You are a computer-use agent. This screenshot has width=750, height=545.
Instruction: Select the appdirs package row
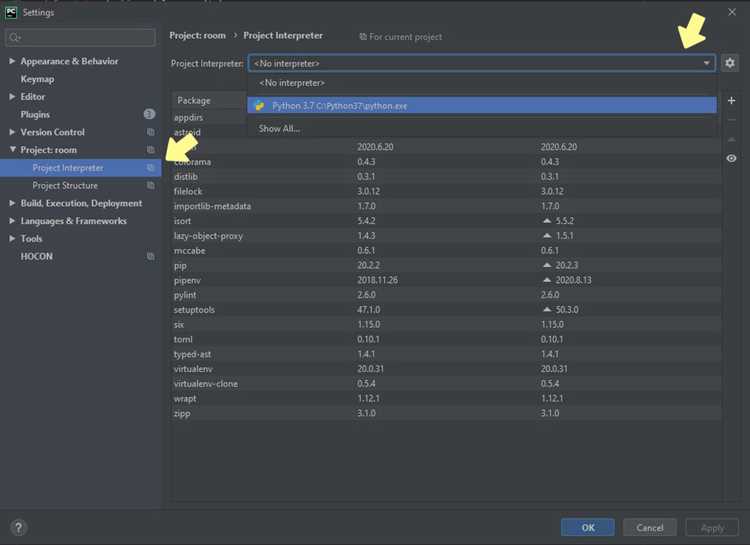pyautogui.click(x=210, y=117)
